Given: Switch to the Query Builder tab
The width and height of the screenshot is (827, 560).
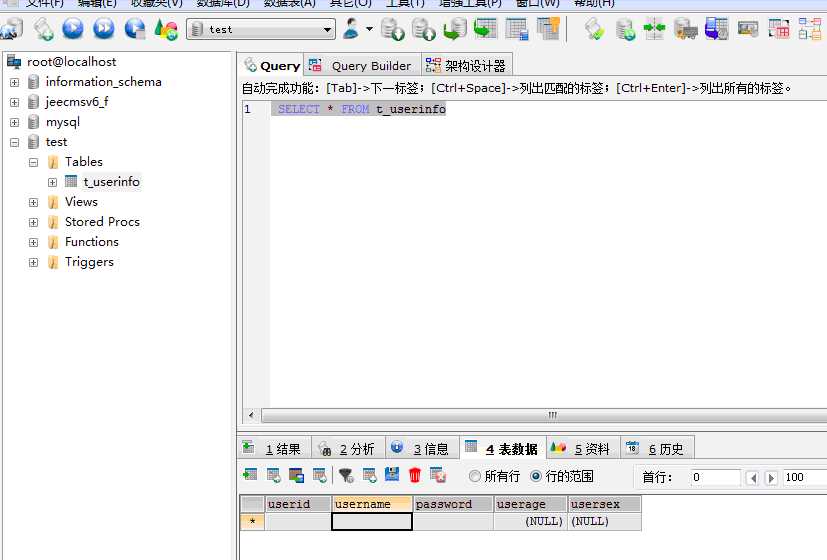Looking at the screenshot, I should click(362, 65).
